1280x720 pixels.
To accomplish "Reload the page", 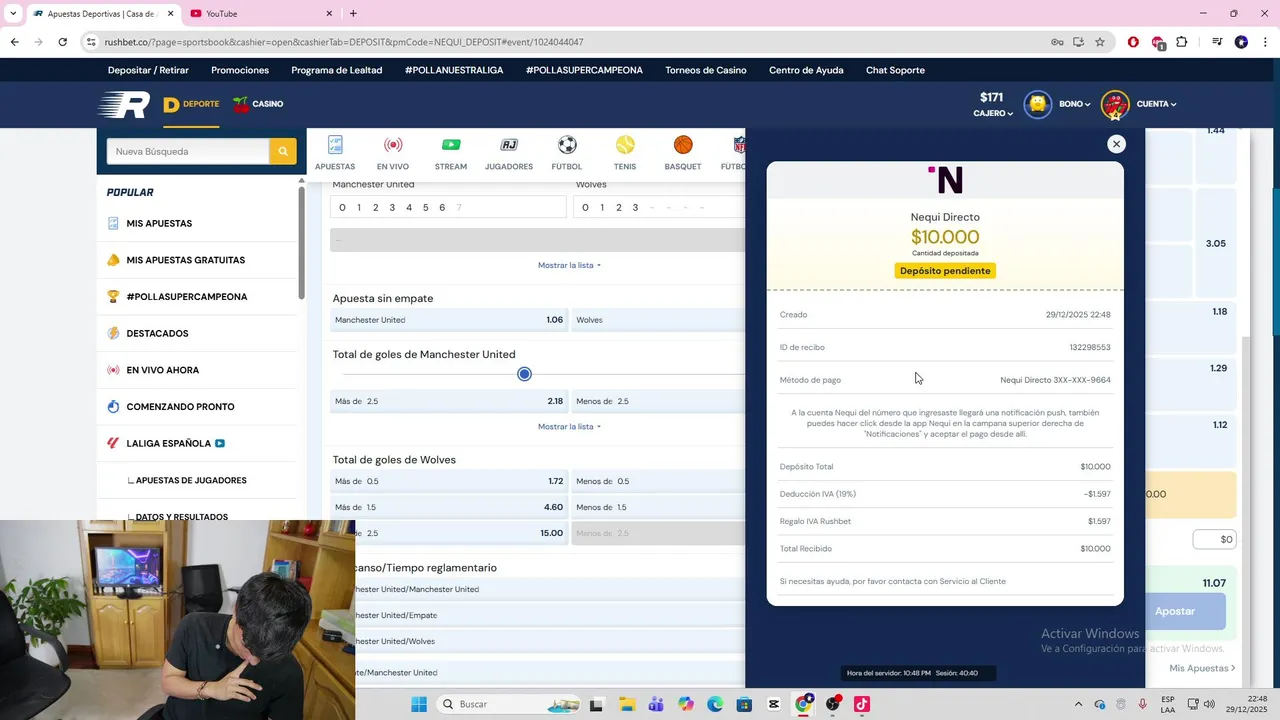I will click(63, 42).
